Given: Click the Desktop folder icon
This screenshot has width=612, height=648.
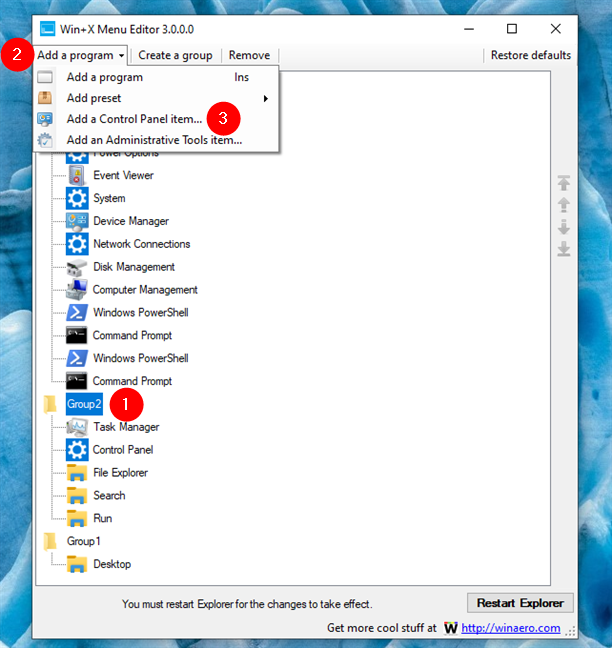Looking at the screenshot, I should point(77,564).
